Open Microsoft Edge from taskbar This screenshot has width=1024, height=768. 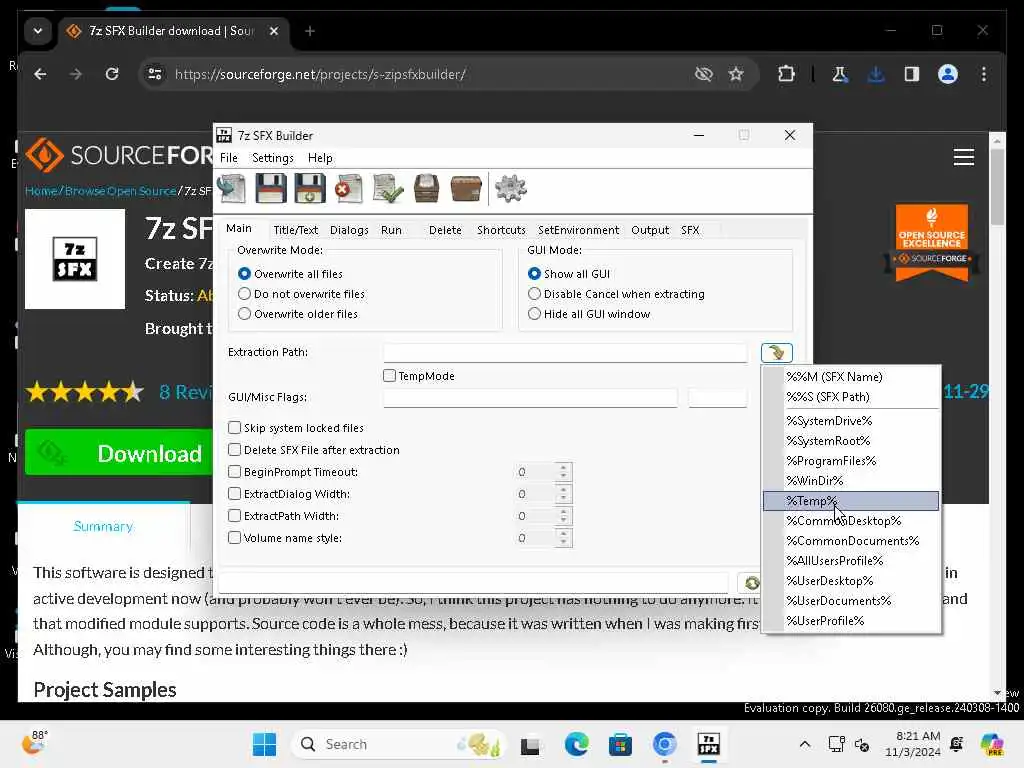(x=576, y=744)
